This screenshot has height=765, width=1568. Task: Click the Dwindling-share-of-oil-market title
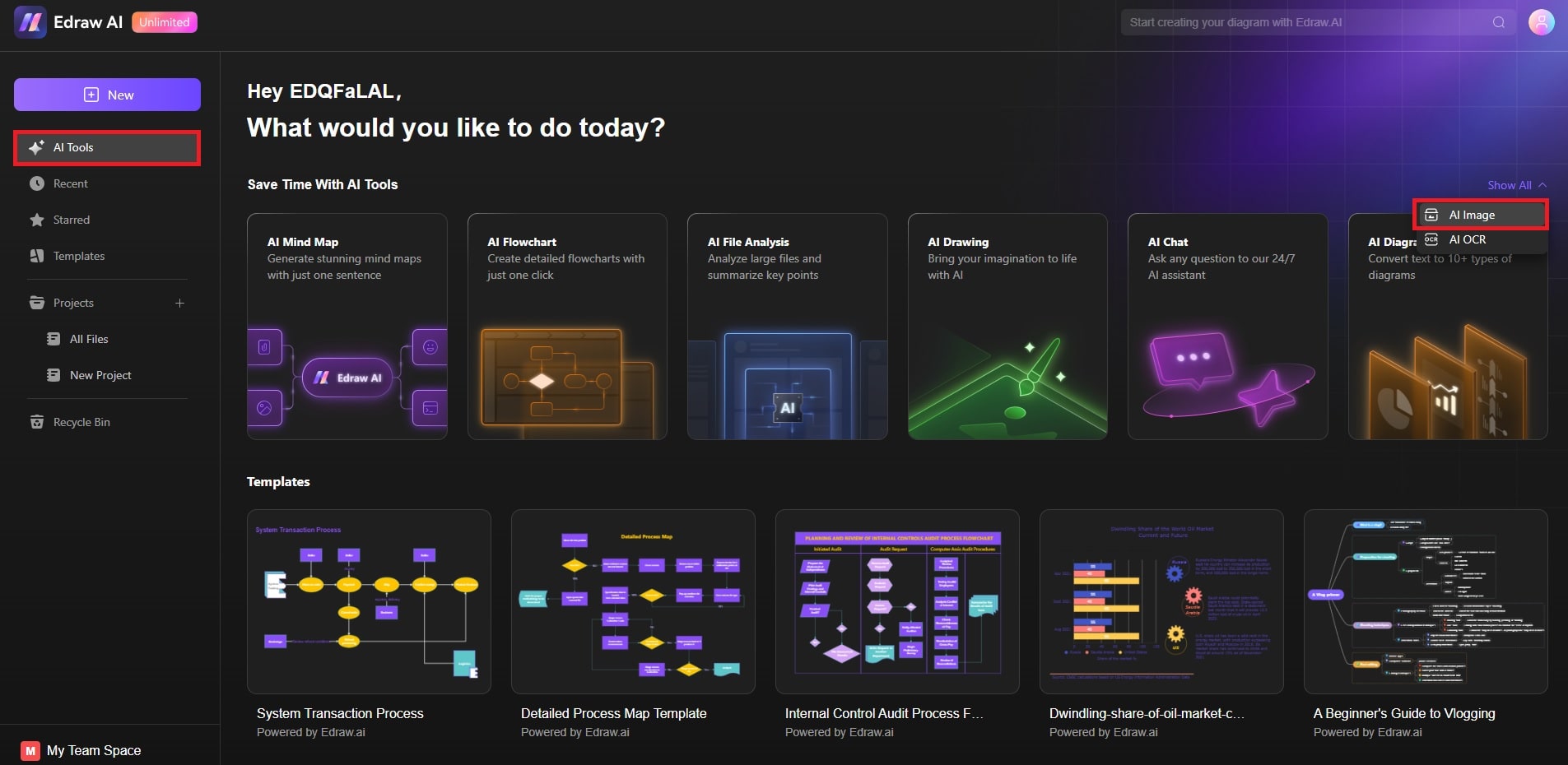[x=1147, y=713]
